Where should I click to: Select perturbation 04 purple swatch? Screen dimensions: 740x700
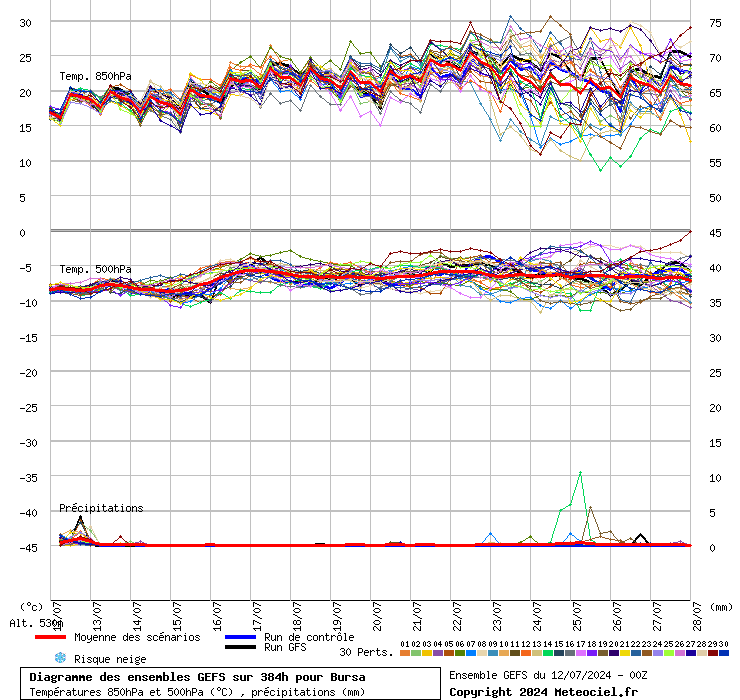pyautogui.click(x=438, y=653)
